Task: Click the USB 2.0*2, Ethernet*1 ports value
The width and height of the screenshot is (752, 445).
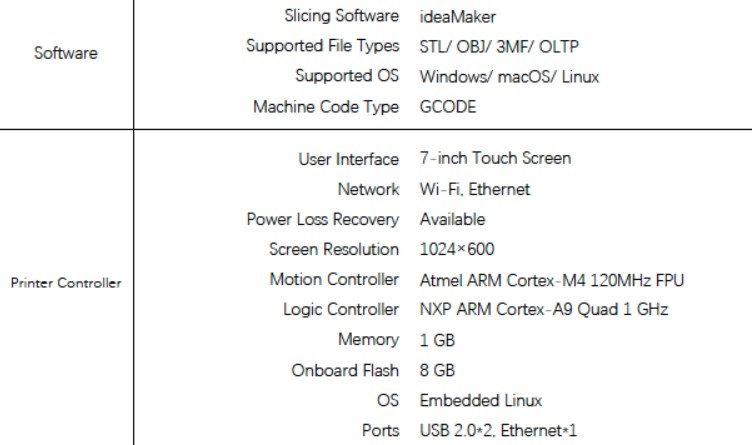Action: (498, 430)
